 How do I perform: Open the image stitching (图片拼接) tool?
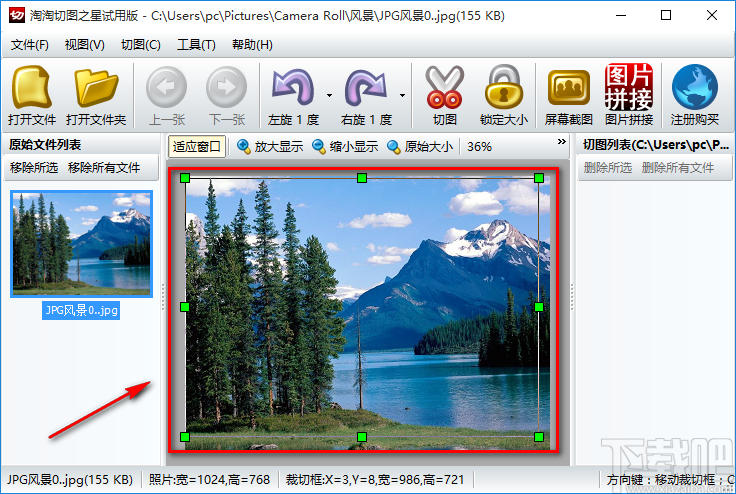click(x=629, y=95)
